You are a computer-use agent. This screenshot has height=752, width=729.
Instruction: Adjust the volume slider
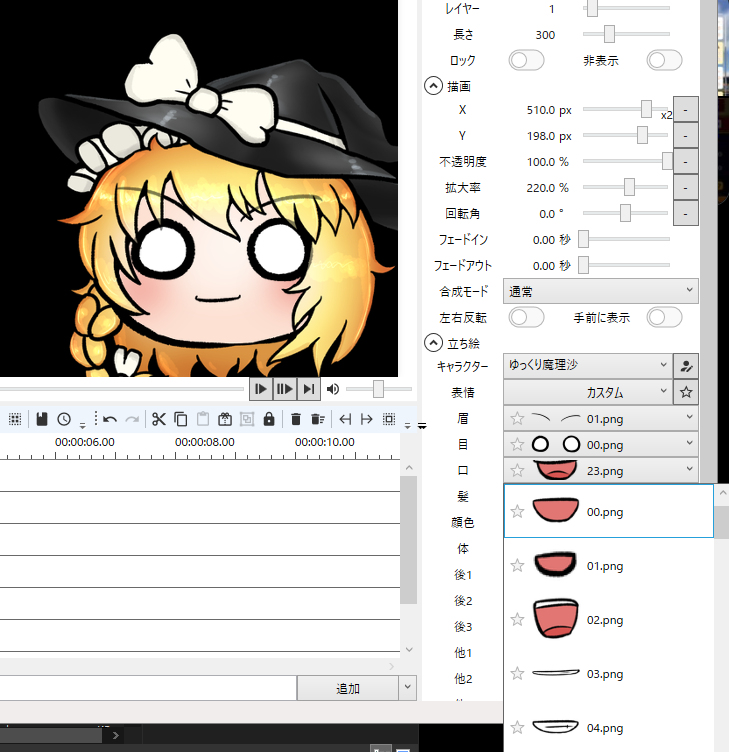point(378,389)
